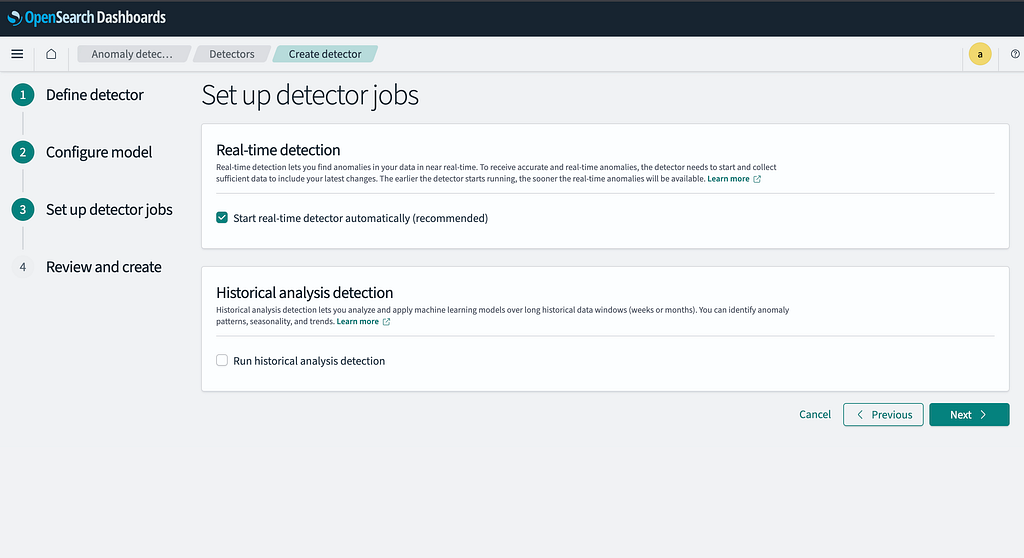The width and height of the screenshot is (1024, 558).
Task: Click Real-time detection heading
Action: pos(278,150)
